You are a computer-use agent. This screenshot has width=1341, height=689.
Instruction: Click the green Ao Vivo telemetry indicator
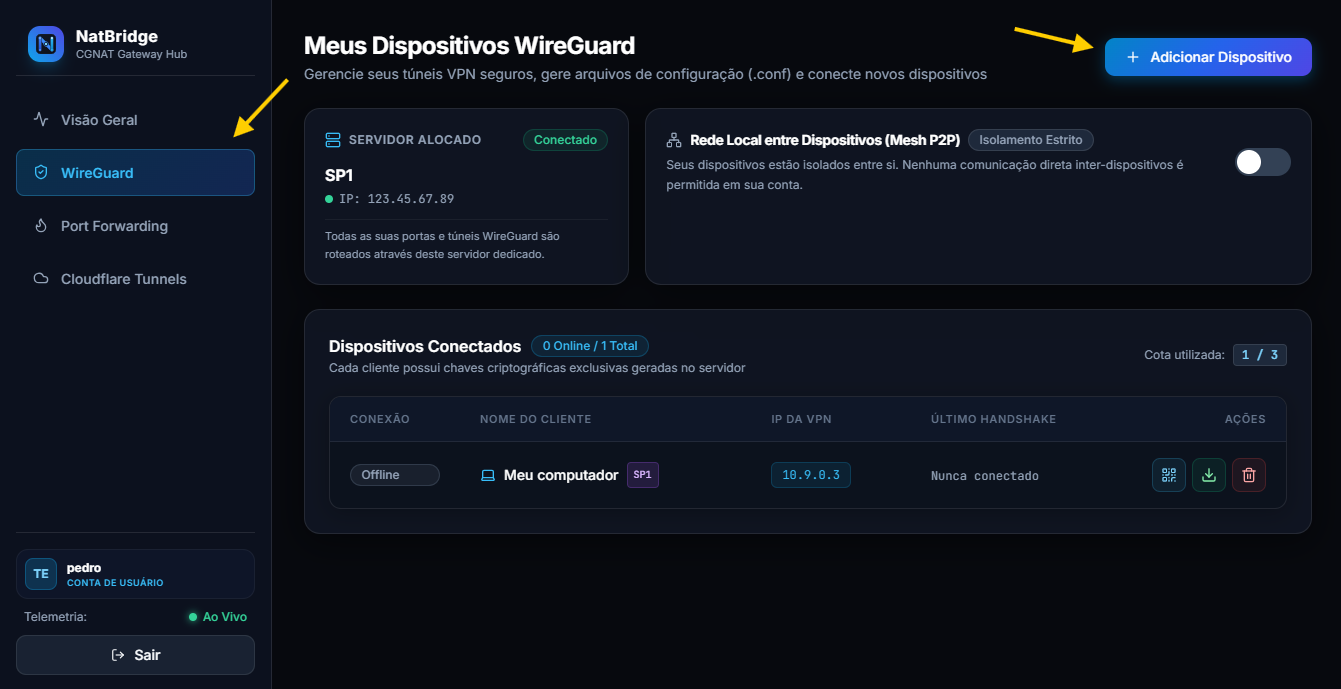tap(218, 617)
